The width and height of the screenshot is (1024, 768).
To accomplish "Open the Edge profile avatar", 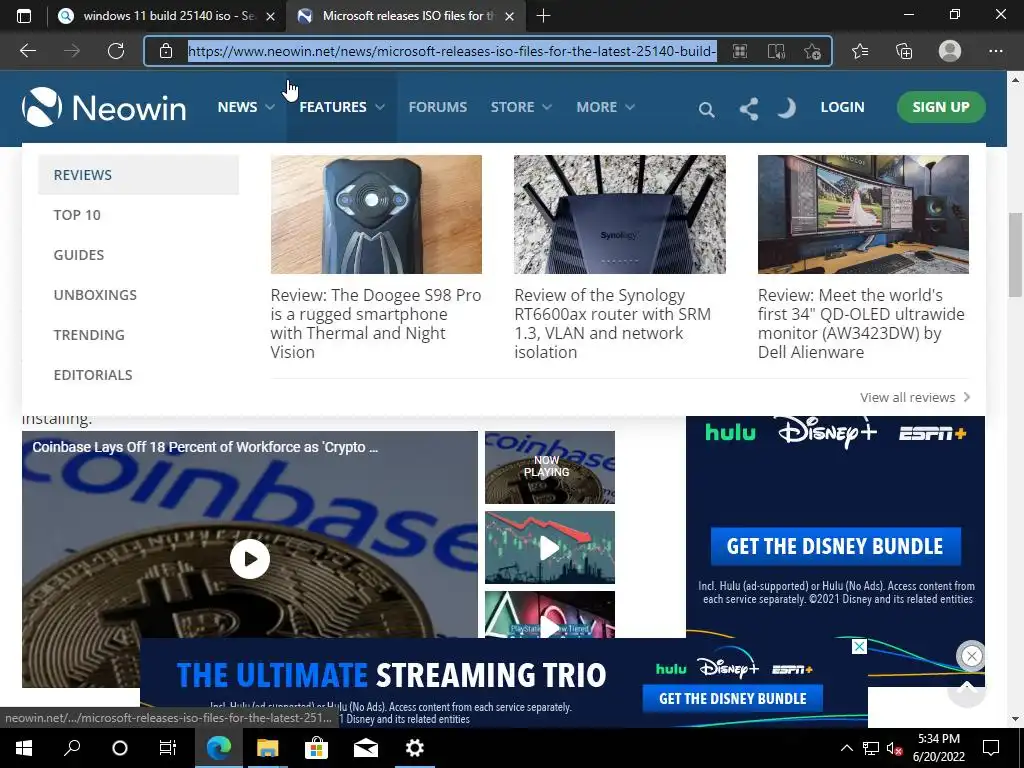I will click(x=950, y=51).
